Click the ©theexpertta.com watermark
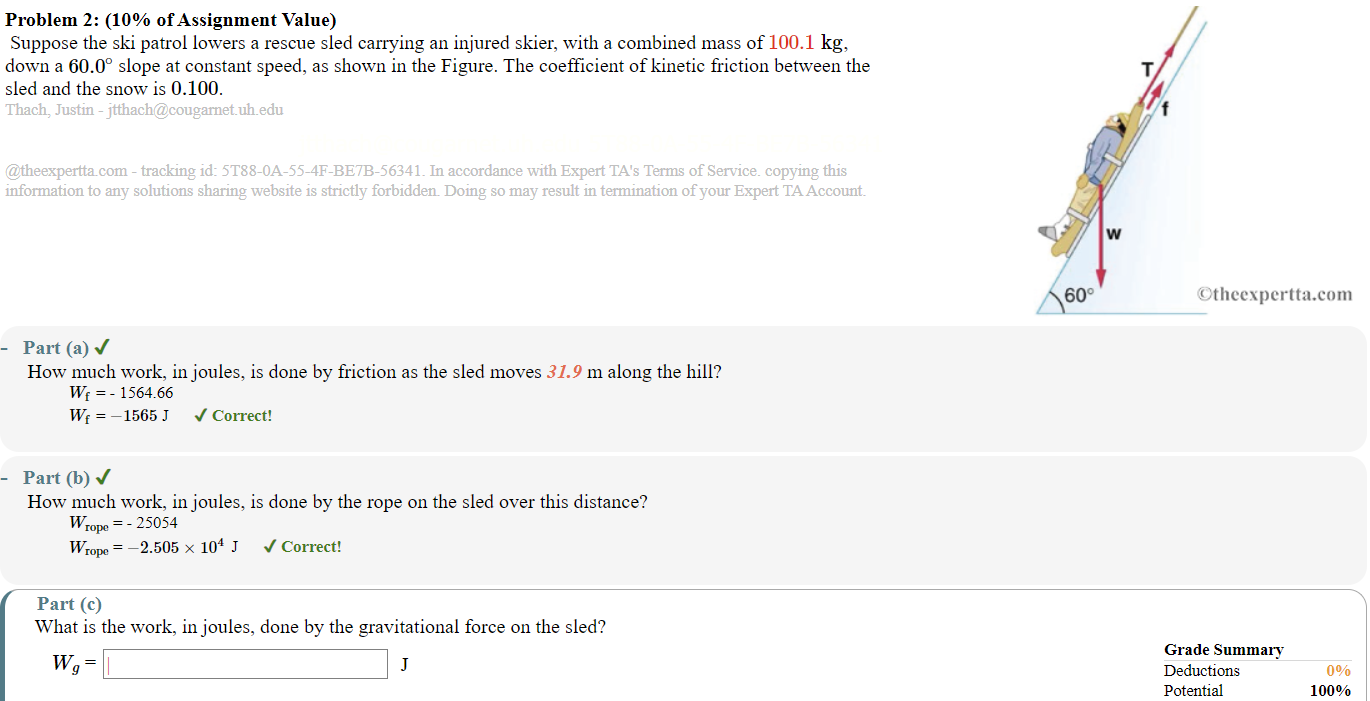This screenshot has width=1370, height=701. coord(1274,294)
